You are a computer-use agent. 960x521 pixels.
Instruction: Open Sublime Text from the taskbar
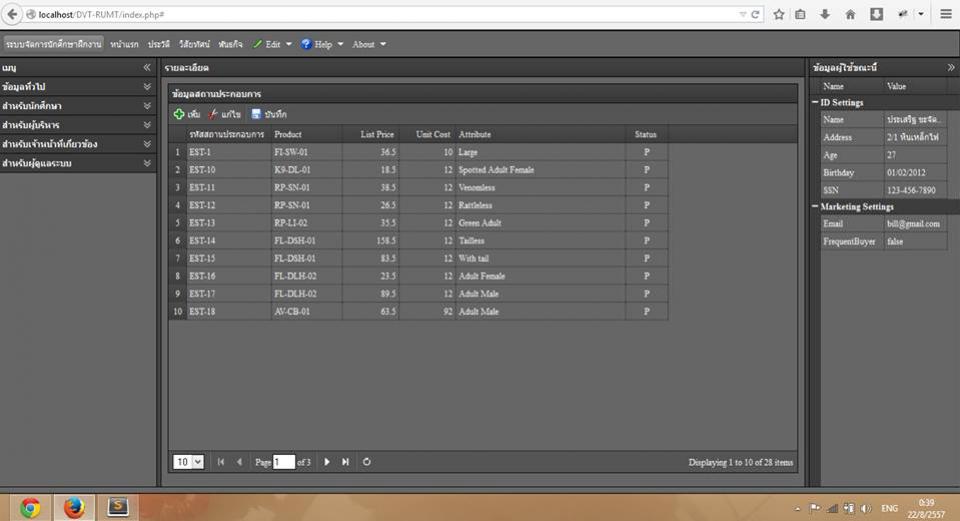tap(118, 507)
